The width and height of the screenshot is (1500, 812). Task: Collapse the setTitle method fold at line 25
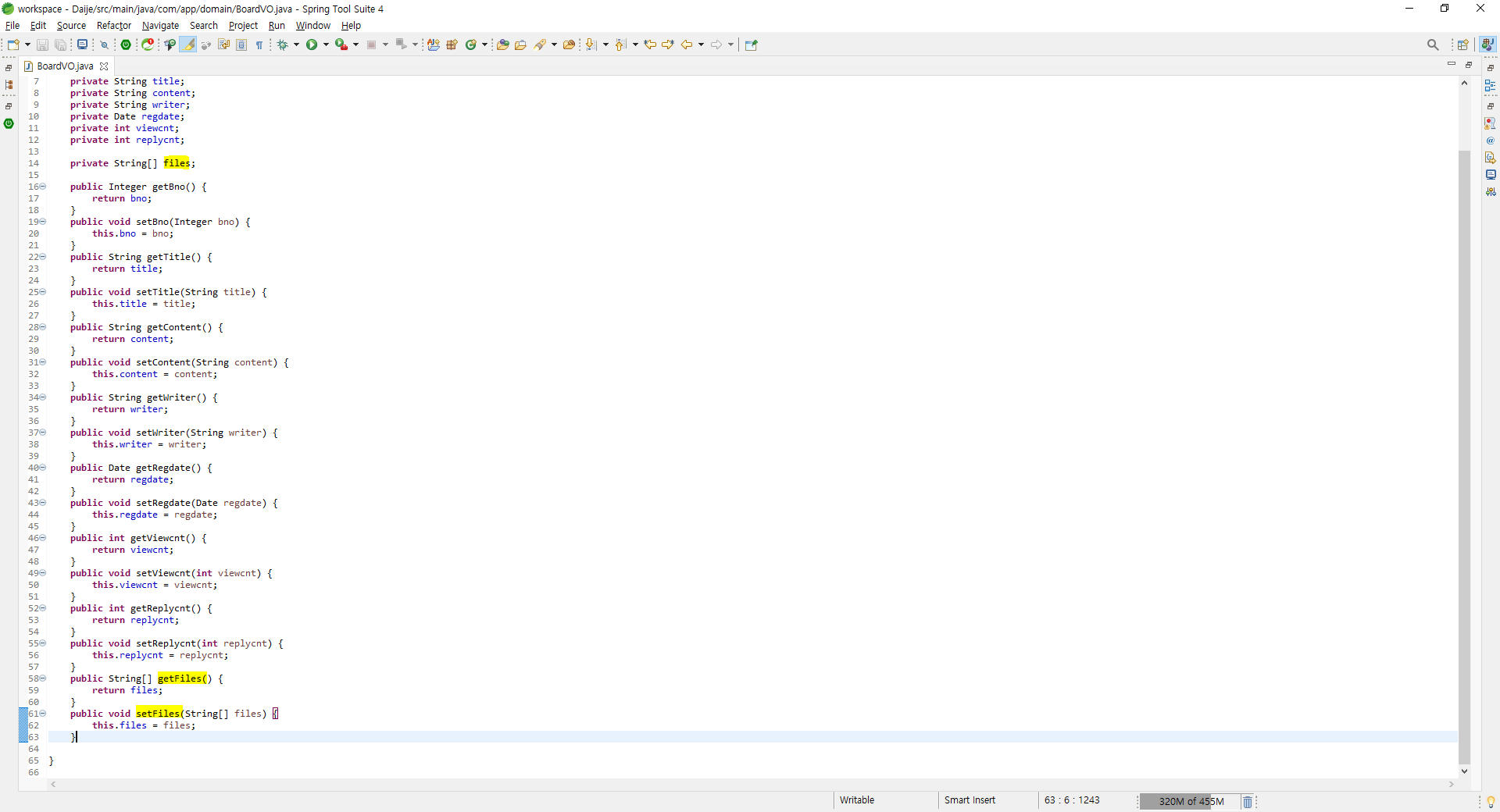43,292
